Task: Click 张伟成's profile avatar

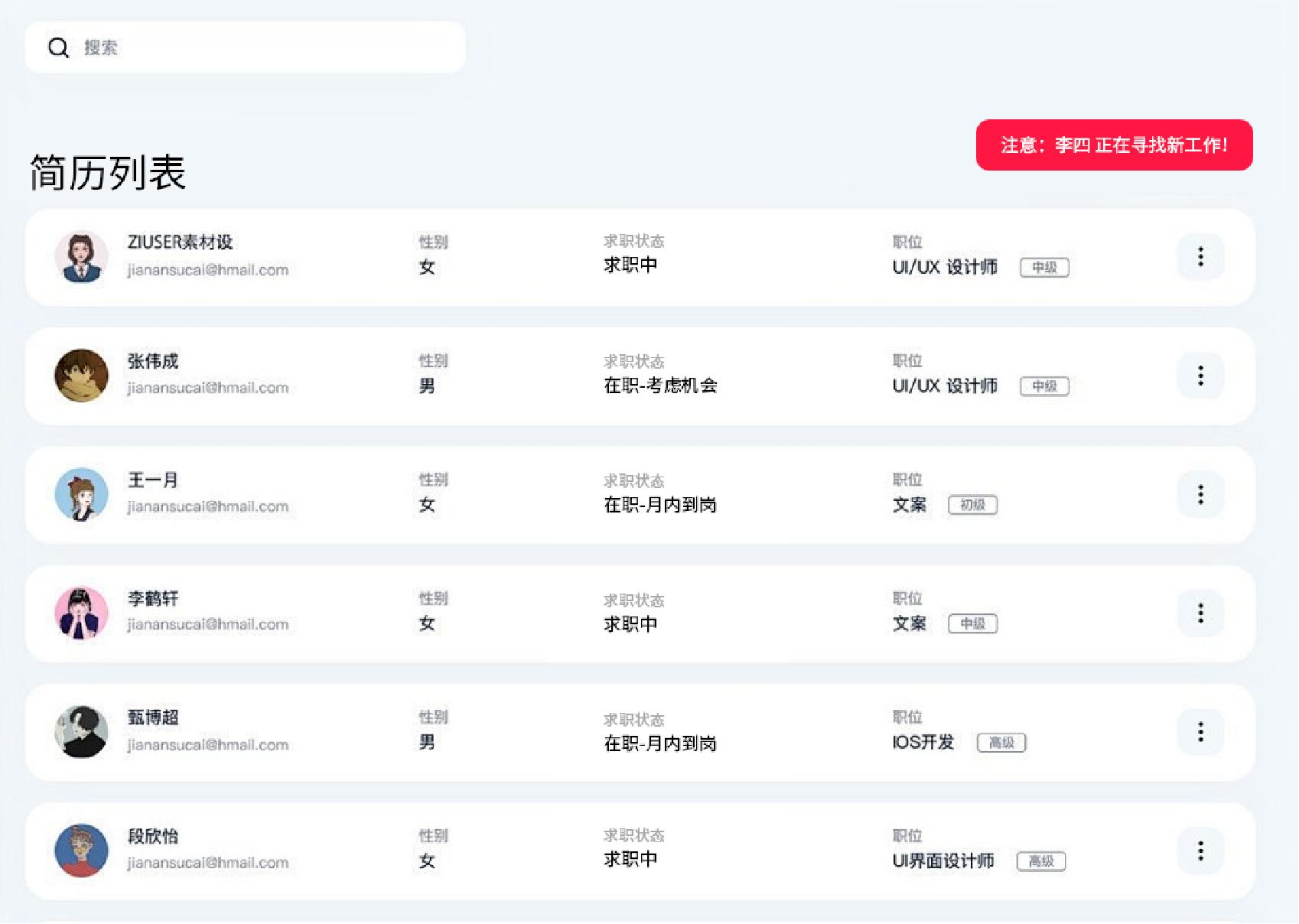Action: pos(81,376)
